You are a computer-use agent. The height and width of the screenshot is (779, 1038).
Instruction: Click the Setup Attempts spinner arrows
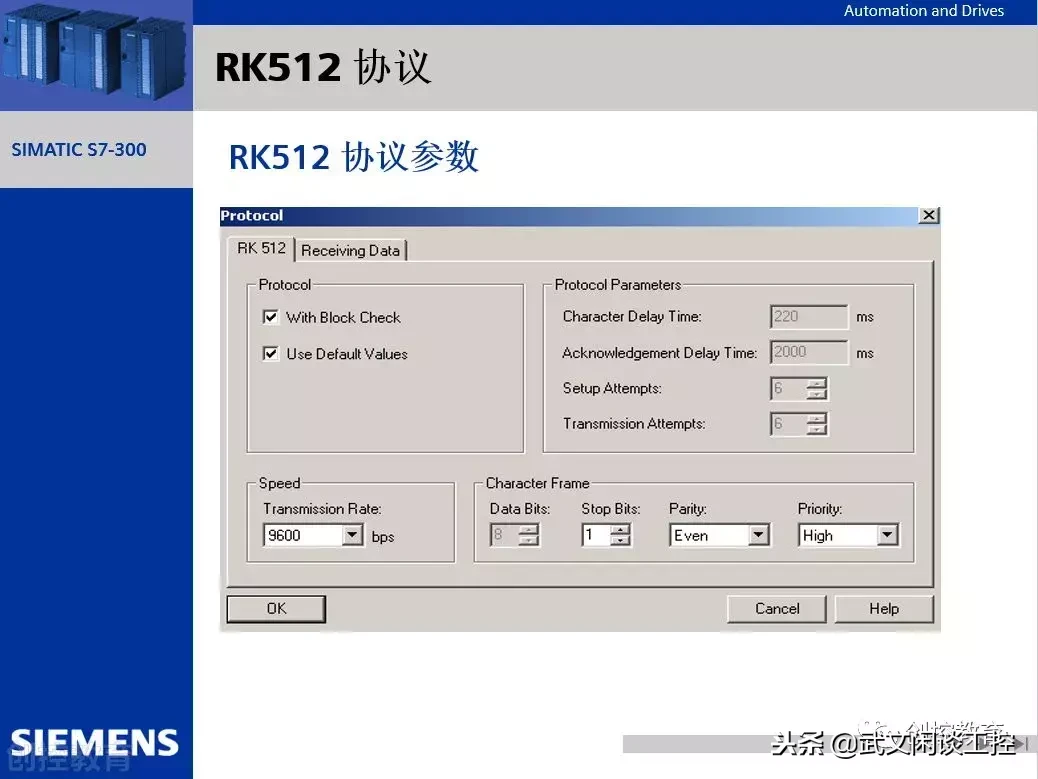click(x=817, y=389)
